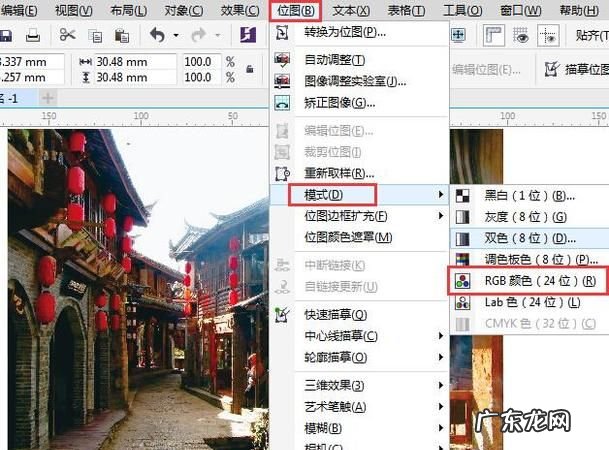
Task: Click the Copy icon in toolbar
Action: click(95, 36)
